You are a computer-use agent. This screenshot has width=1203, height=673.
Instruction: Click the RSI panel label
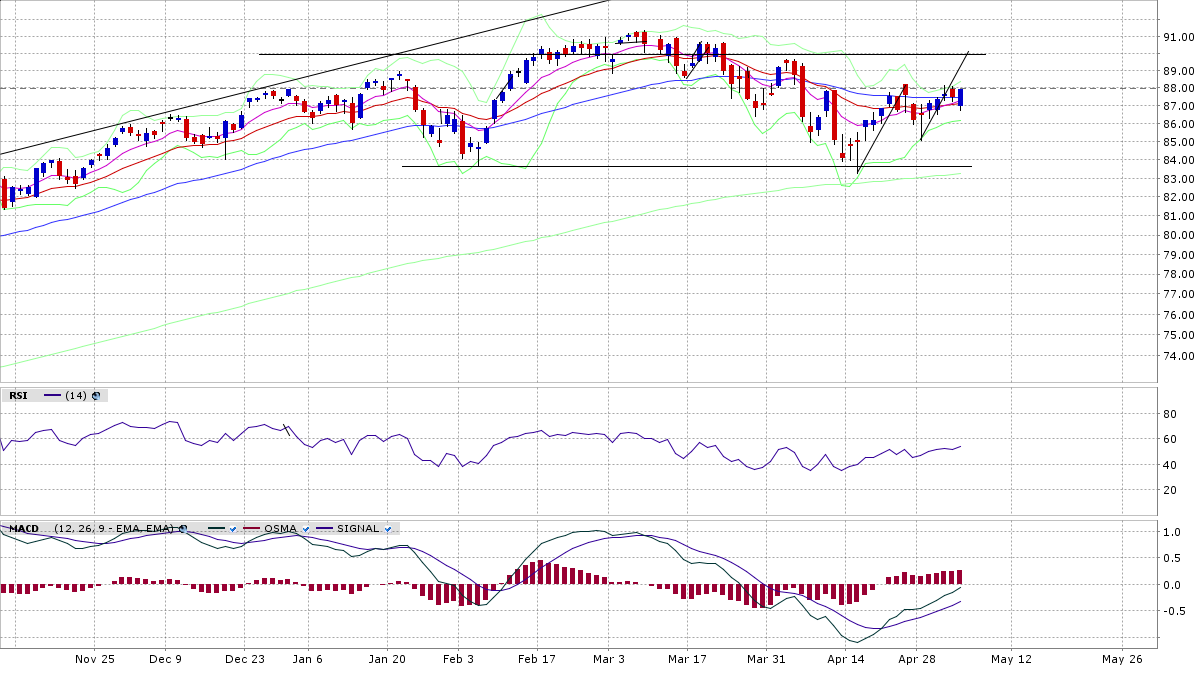[18, 395]
